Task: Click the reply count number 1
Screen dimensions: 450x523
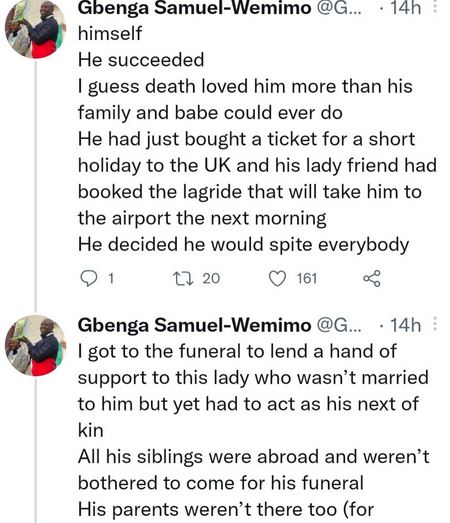Action: coord(111,278)
